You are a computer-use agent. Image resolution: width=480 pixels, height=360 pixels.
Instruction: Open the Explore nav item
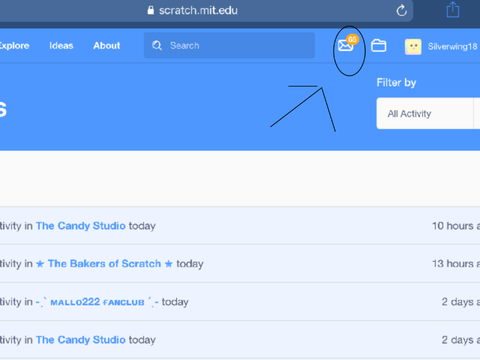(14, 46)
